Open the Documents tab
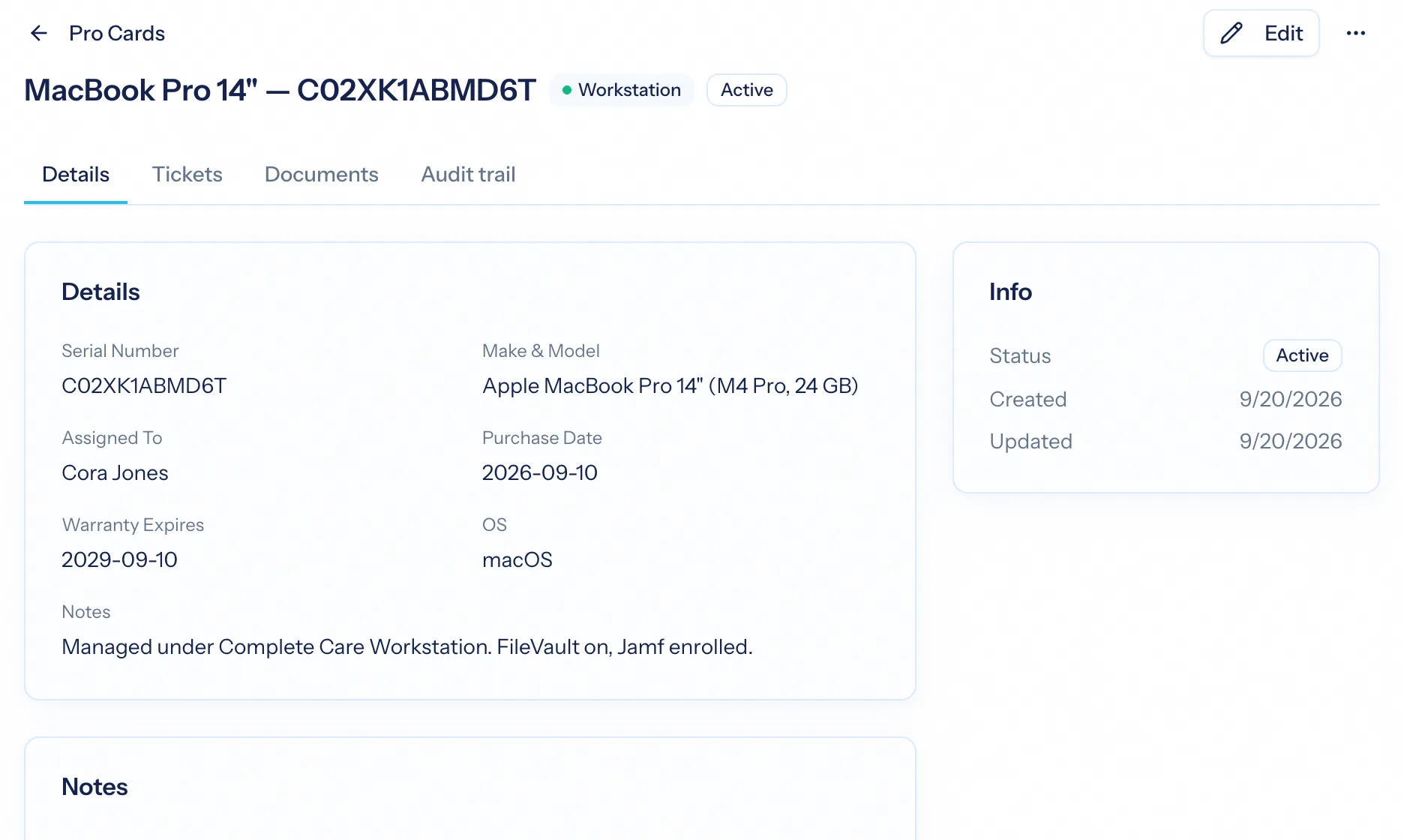 pos(322,174)
